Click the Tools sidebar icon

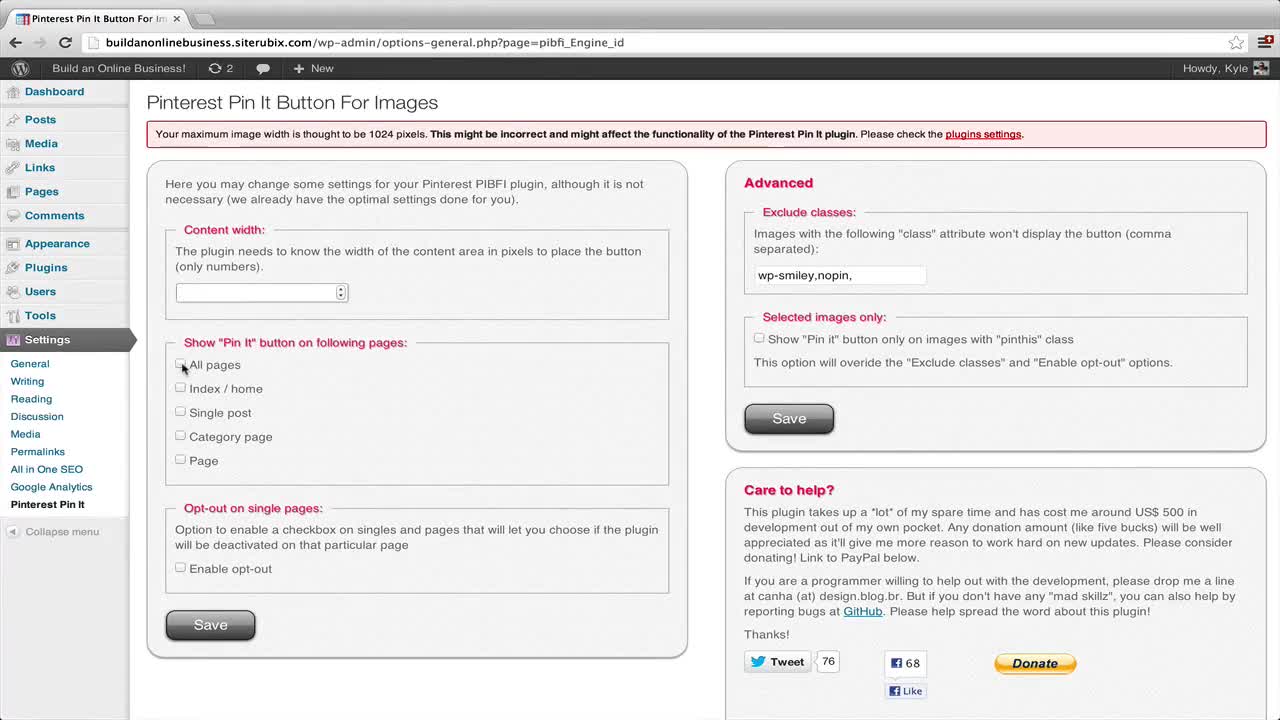tap(13, 316)
